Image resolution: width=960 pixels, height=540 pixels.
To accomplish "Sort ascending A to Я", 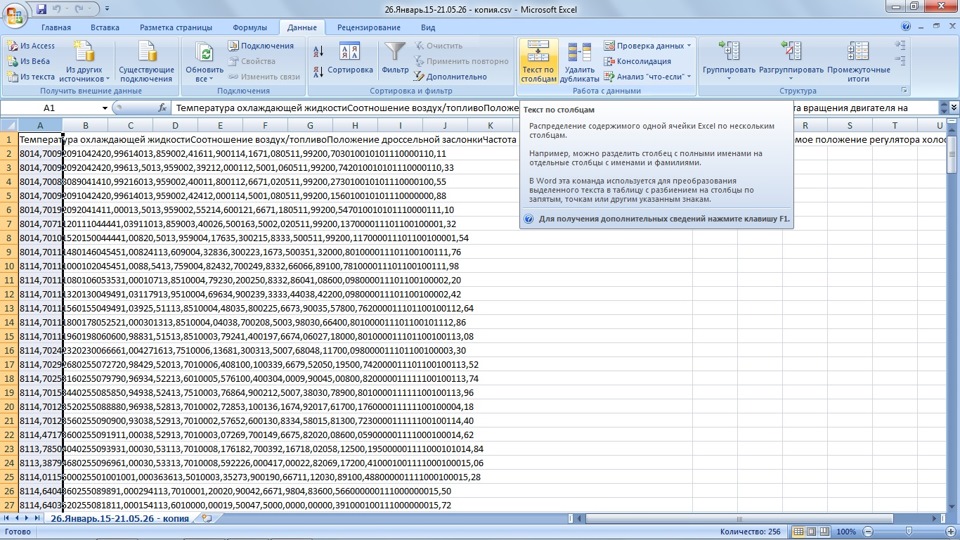I will 318,51.
